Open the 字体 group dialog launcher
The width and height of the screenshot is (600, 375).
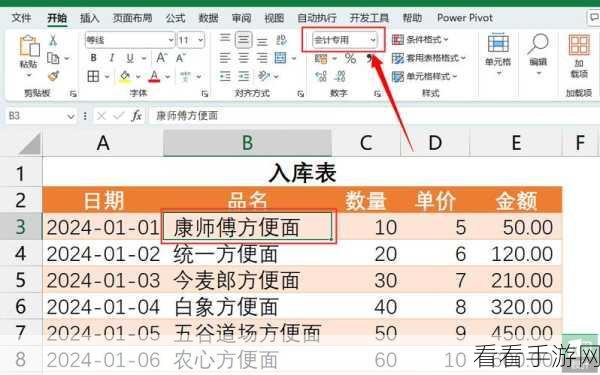205,93
